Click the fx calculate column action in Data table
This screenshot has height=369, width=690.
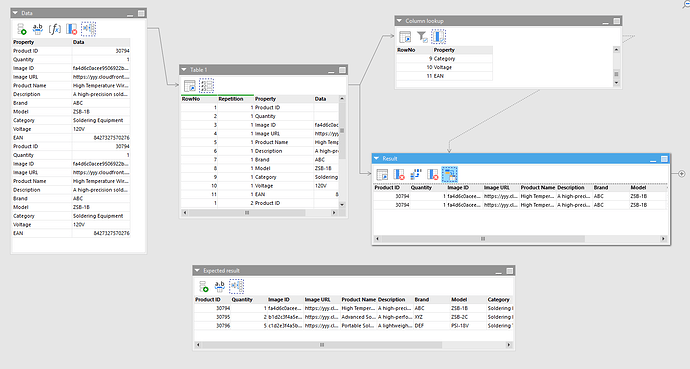pos(55,29)
